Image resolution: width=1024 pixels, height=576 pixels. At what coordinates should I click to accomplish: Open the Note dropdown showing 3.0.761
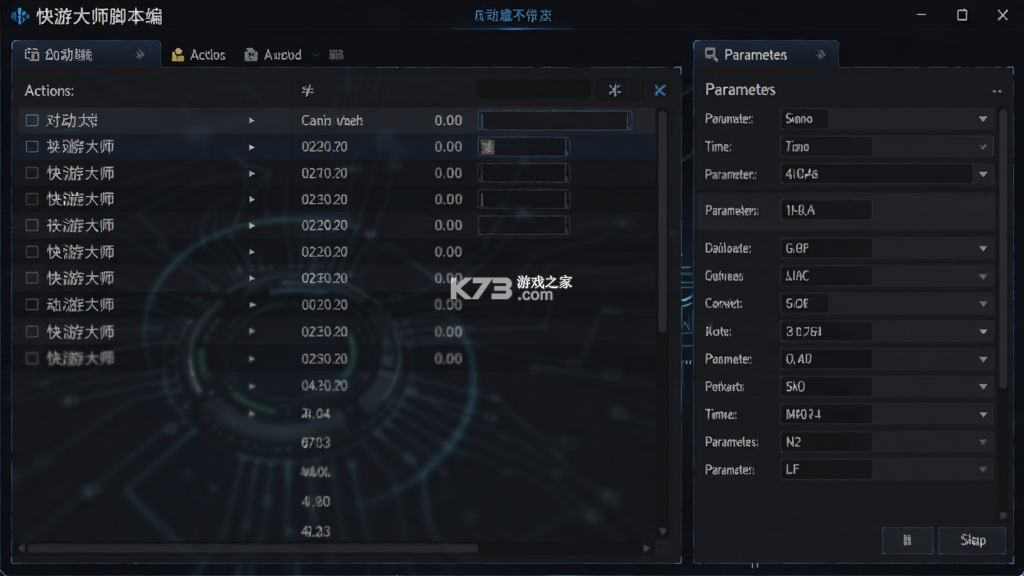pyautogui.click(x=983, y=332)
